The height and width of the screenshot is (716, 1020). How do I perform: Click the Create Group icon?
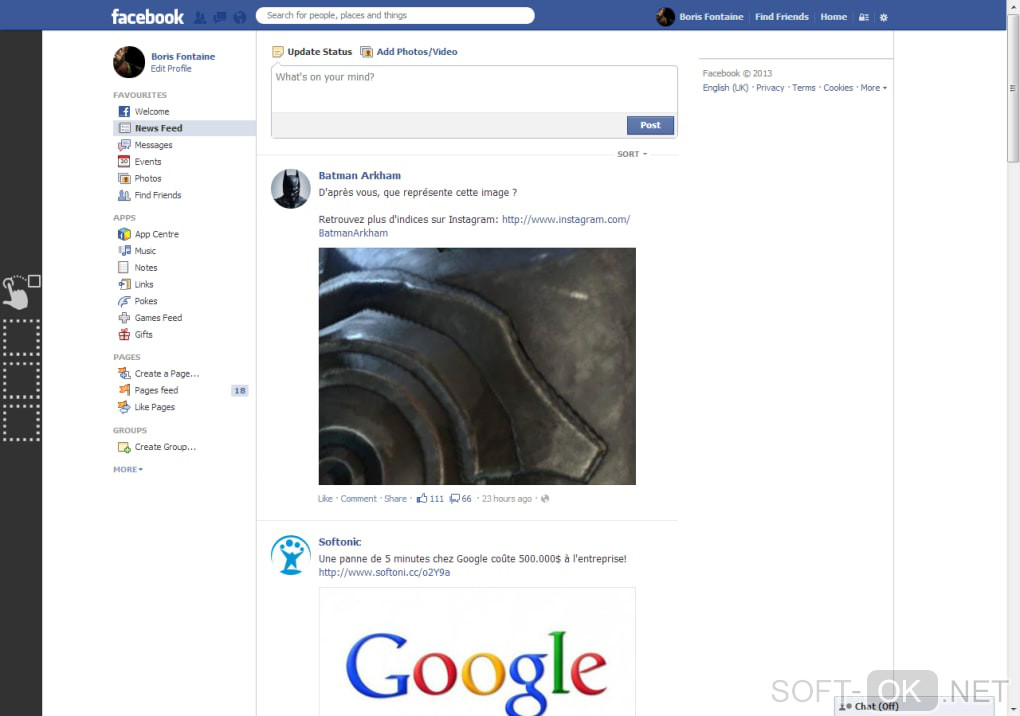(124, 447)
